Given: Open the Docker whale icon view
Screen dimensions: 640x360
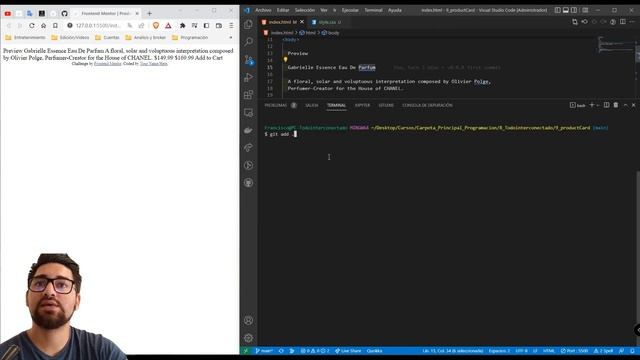Looking at the screenshot, I should 248,130.
